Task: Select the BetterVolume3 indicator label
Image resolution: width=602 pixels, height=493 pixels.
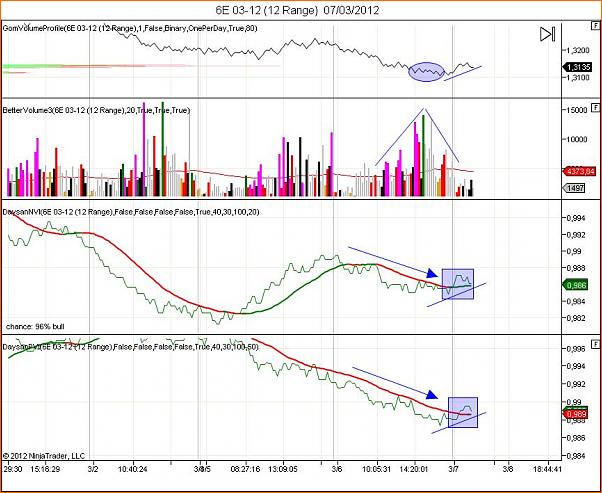Action: point(96,110)
